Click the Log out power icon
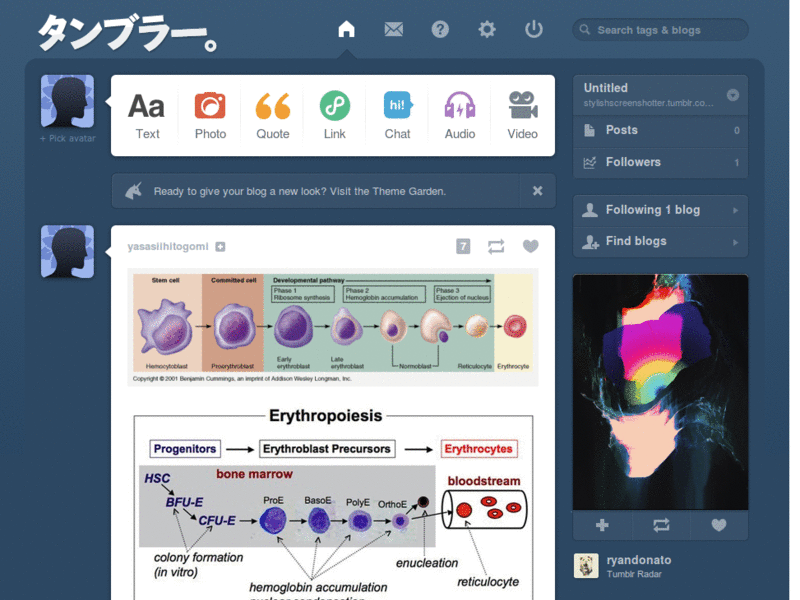The width and height of the screenshot is (800, 600). (534, 29)
